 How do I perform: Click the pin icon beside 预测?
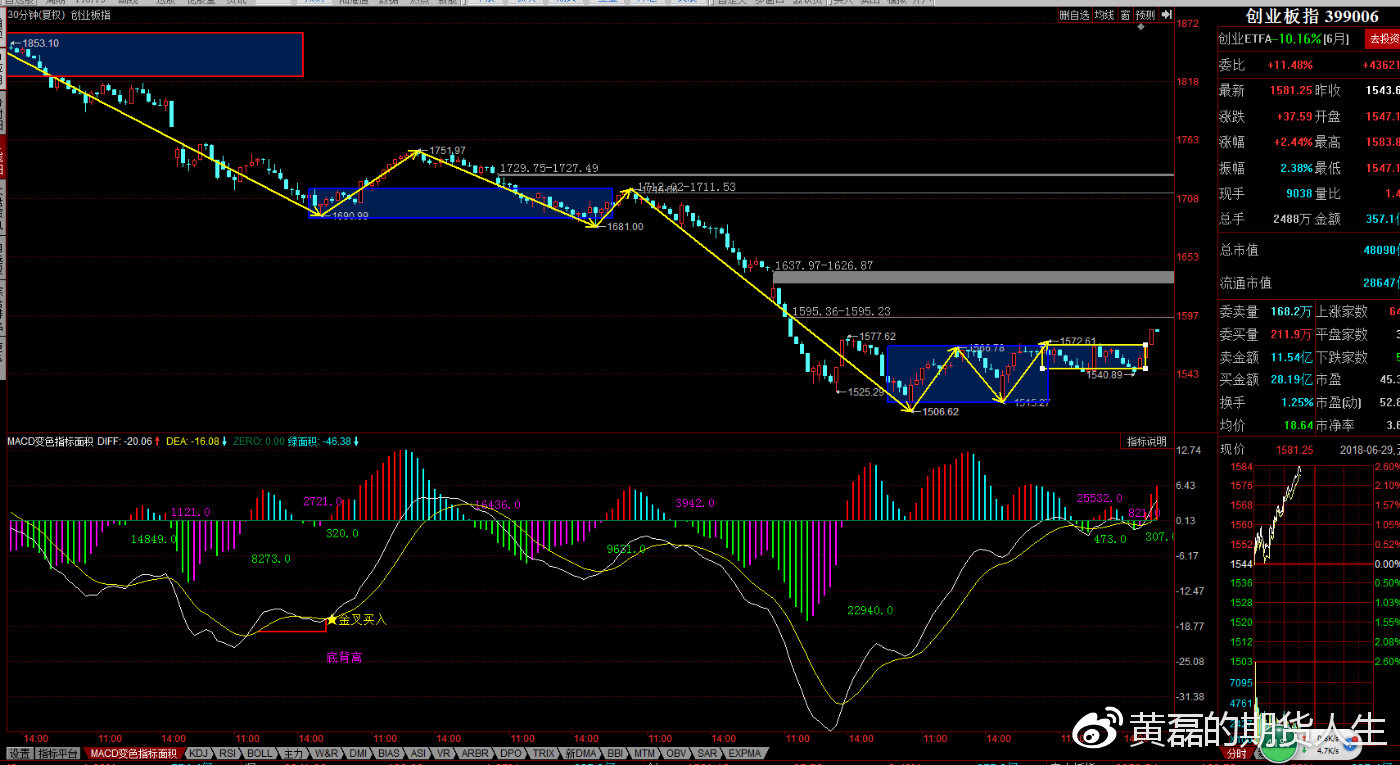point(1166,15)
